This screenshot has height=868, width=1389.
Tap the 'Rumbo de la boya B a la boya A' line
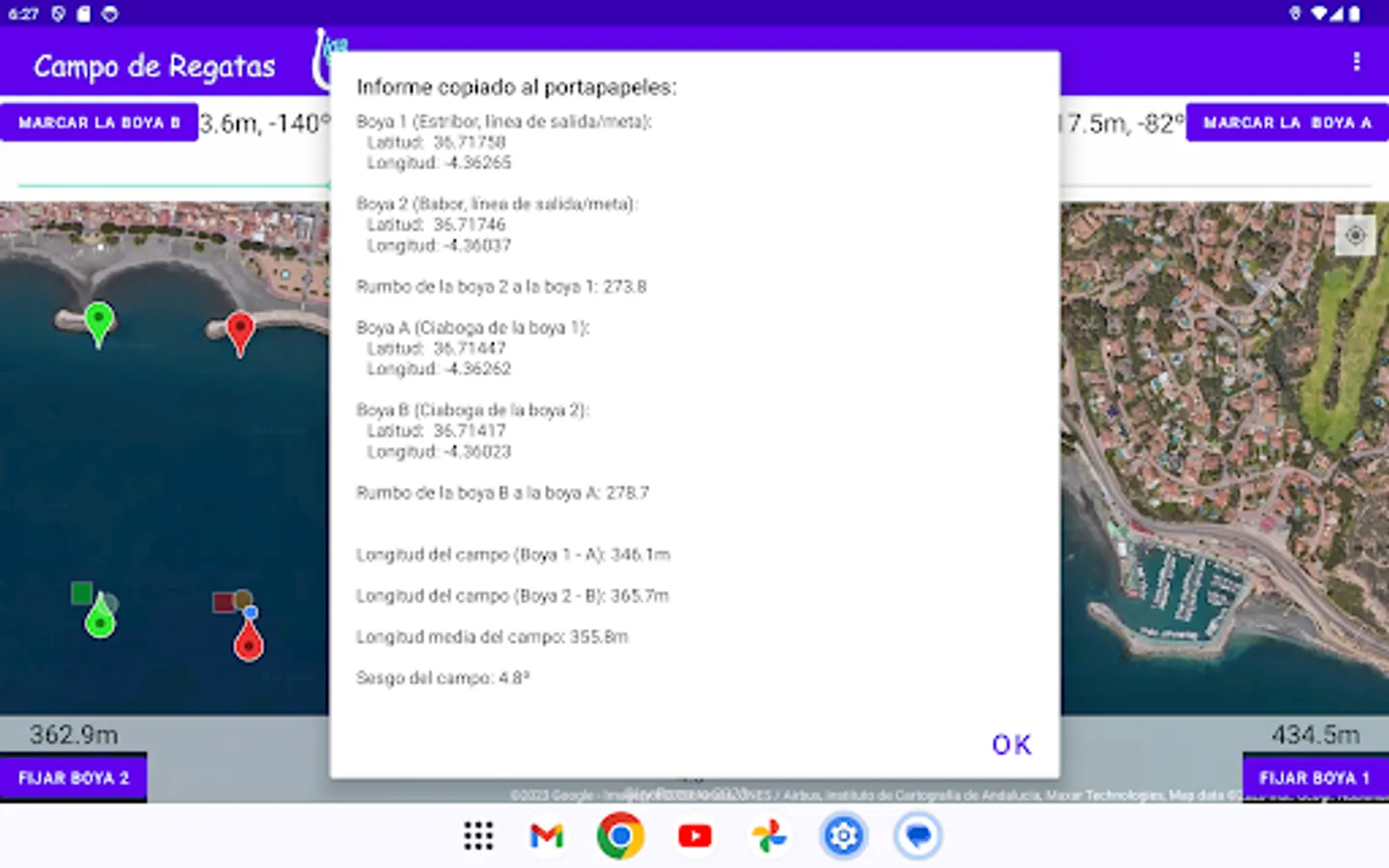(503, 493)
